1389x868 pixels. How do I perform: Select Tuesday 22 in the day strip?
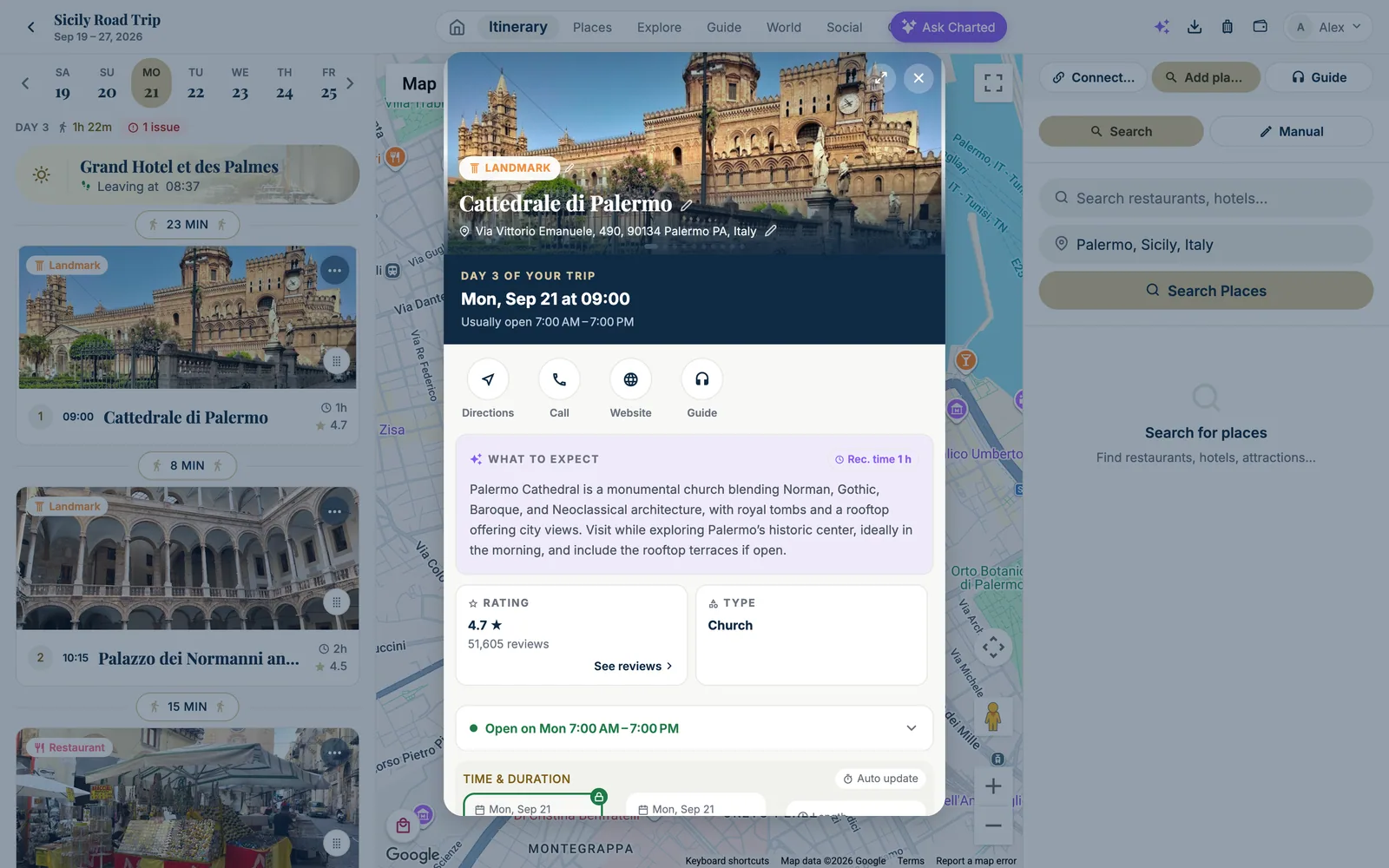click(x=196, y=83)
